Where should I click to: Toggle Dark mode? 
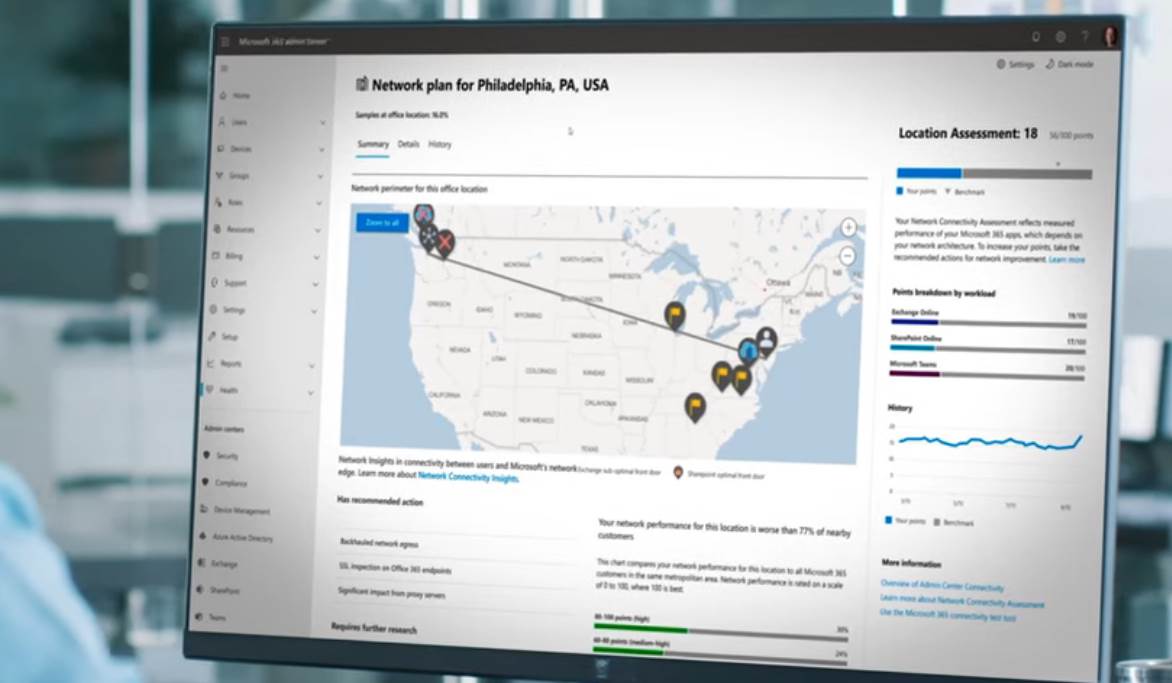1069,65
